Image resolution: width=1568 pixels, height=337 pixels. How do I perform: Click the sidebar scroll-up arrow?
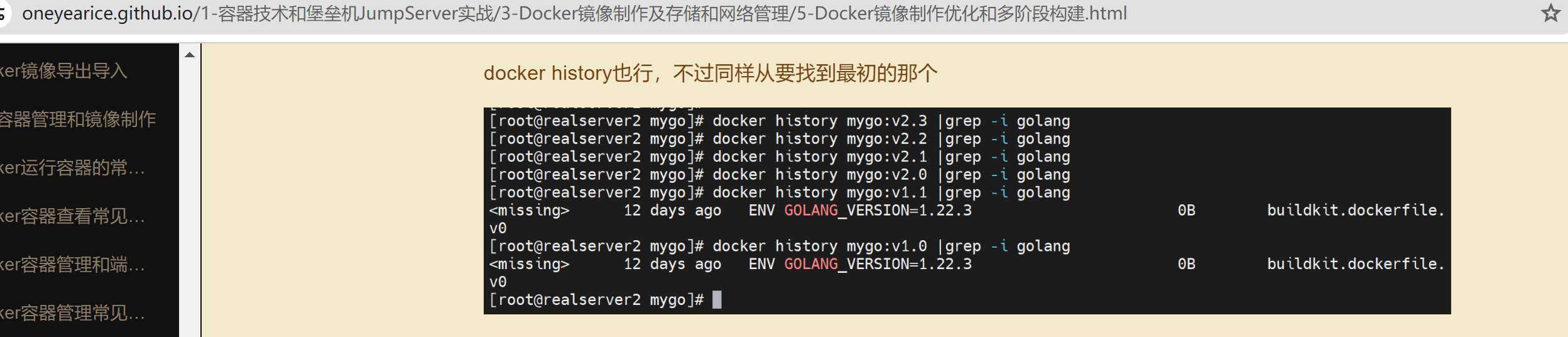190,55
